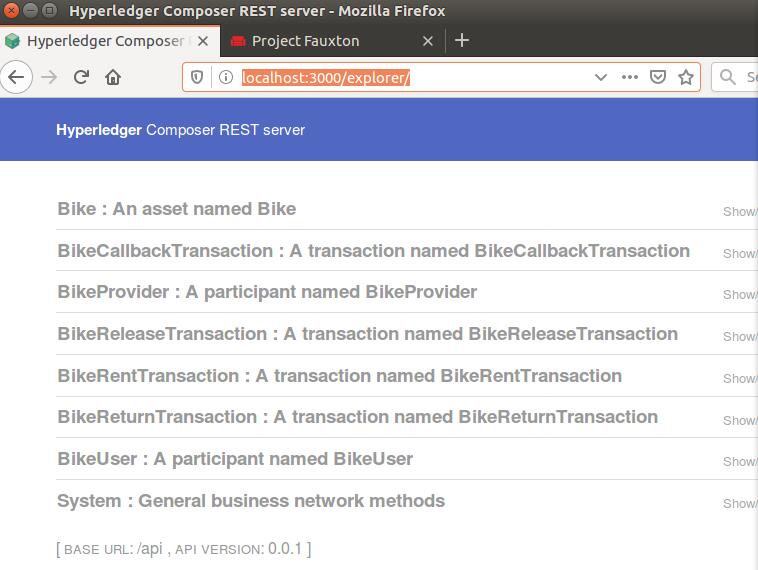Image resolution: width=758 pixels, height=570 pixels.
Task: Go back with the browser back arrow
Action: (x=16, y=77)
